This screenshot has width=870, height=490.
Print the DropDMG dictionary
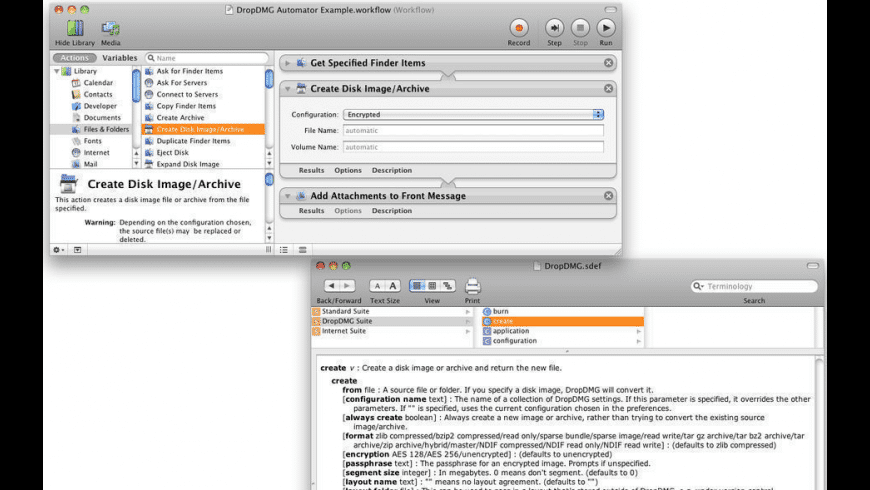point(473,286)
